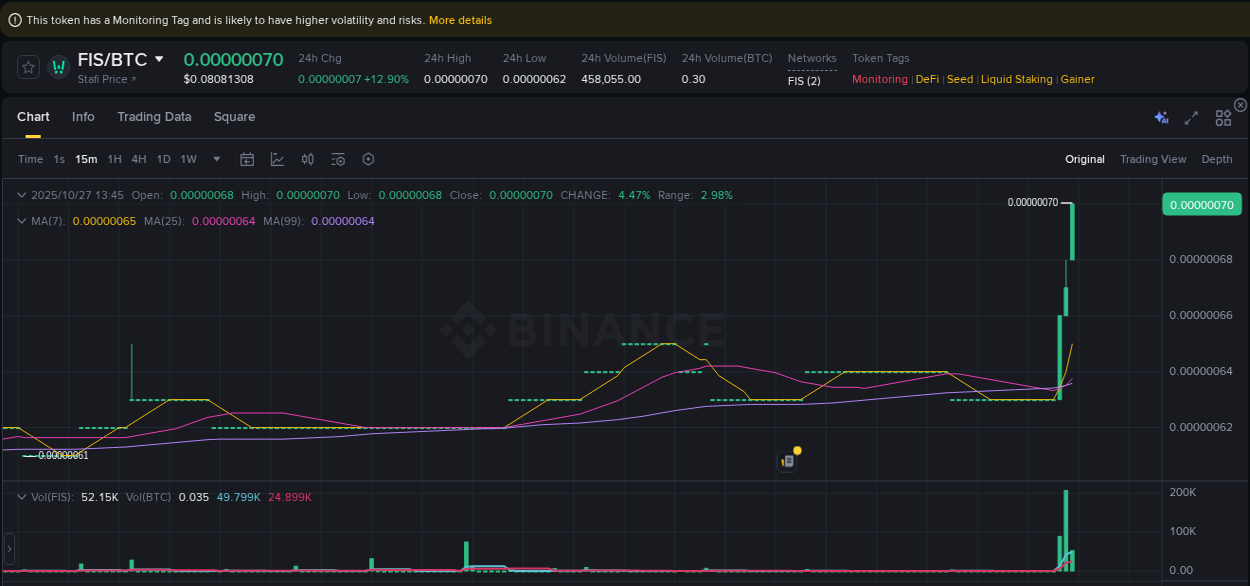Open the FIS/BTC pair selector dropdown
Viewport: 1250px width, 586px height.
pos(121,59)
